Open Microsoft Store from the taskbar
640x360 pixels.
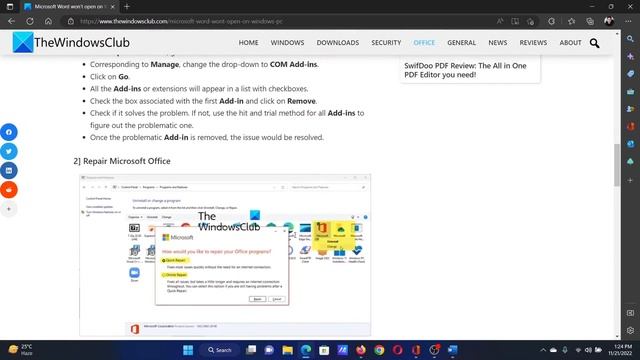[x=324, y=350]
